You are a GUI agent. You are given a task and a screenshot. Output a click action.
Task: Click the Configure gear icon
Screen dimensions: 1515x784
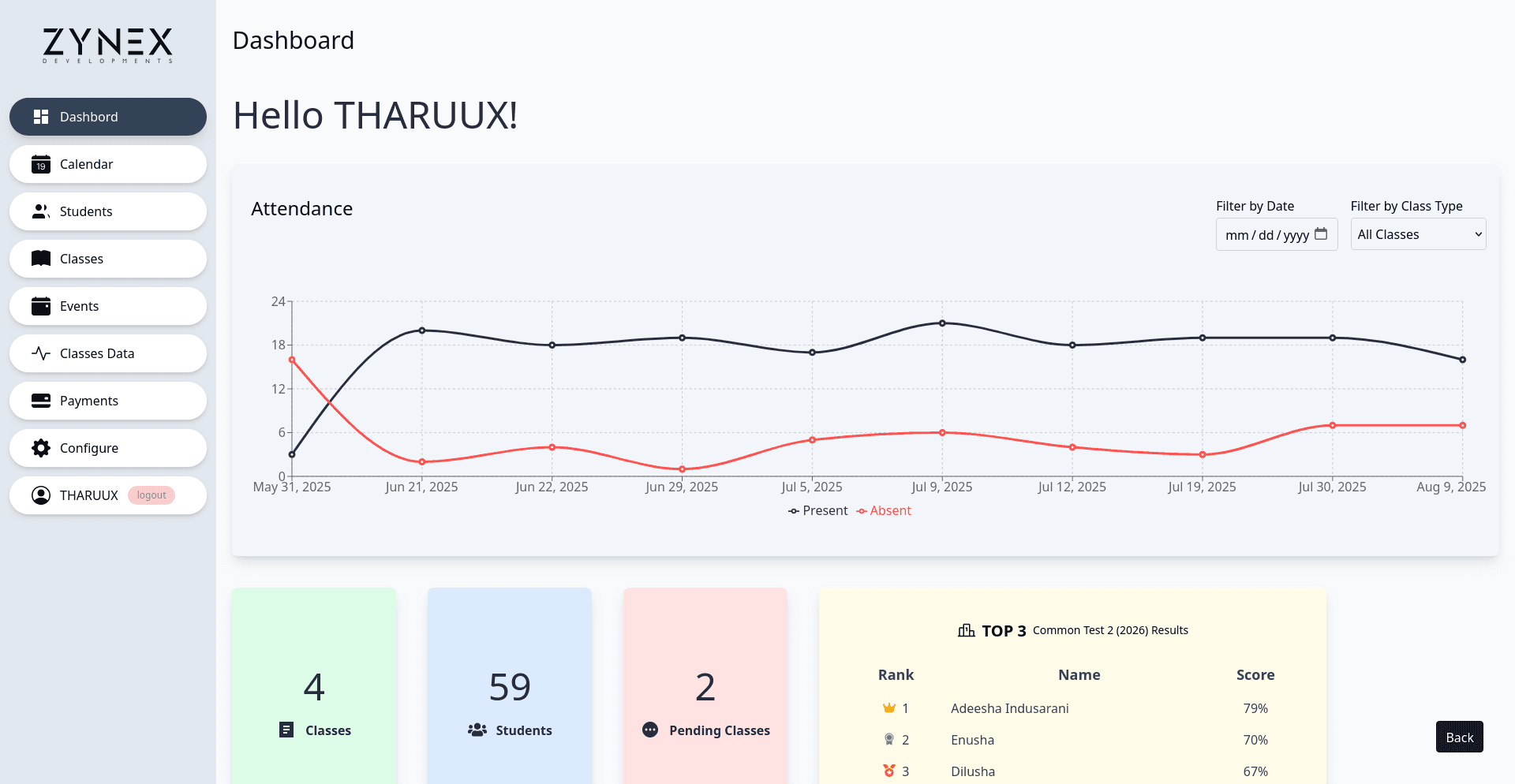pyautogui.click(x=41, y=448)
